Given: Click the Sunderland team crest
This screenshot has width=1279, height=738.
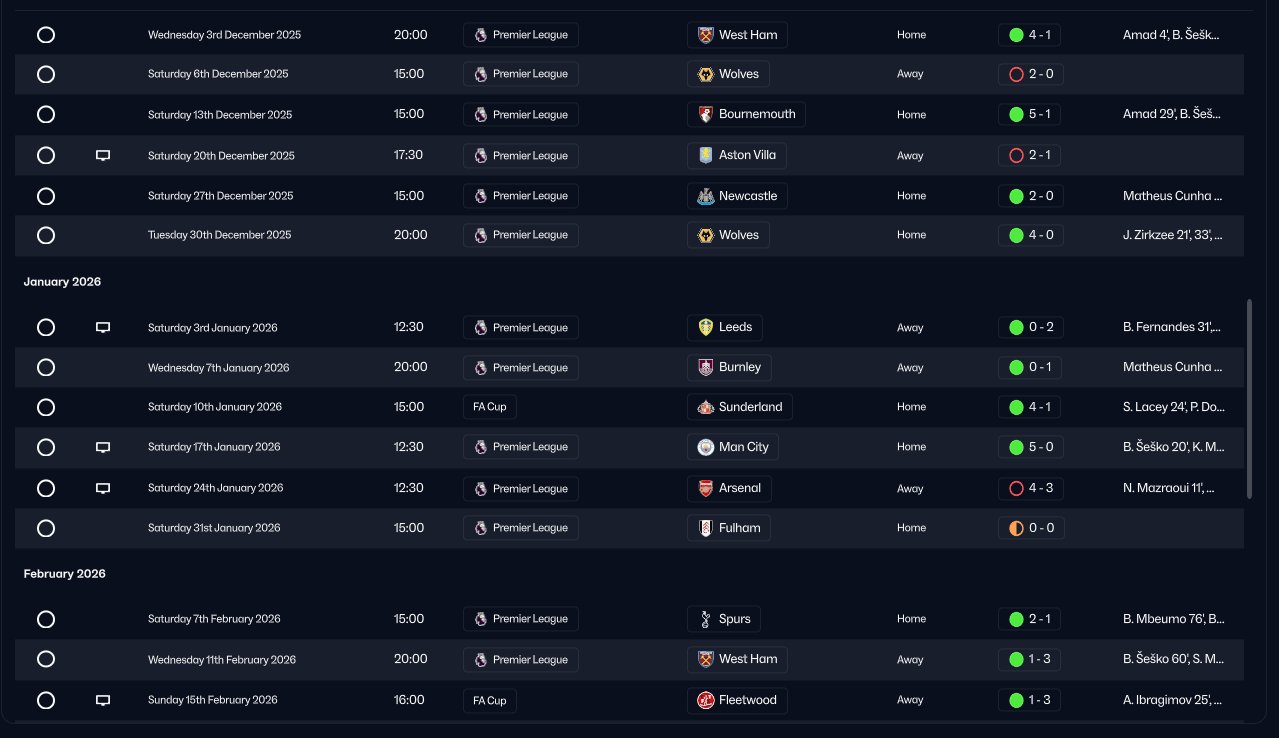Looking at the screenshot, I should point(706,407).
